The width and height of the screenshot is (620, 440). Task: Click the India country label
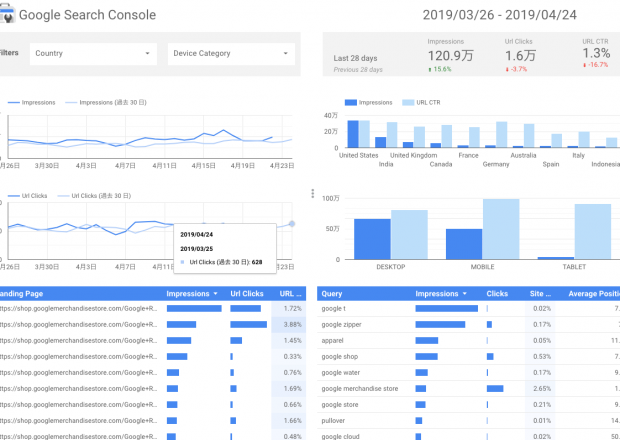[x=386, y=164]
